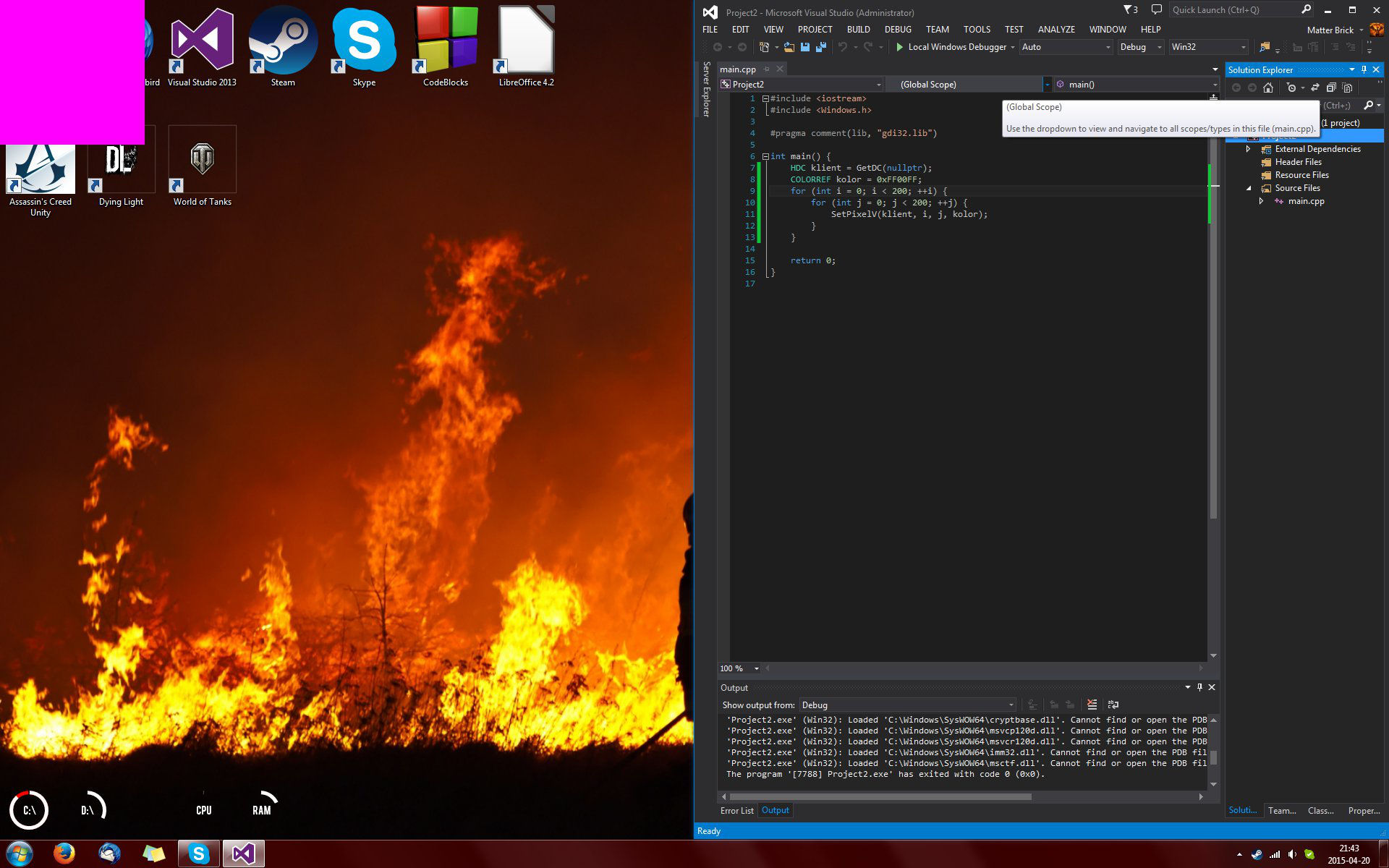Viewport: 1389px width, 868px height.
Task: Open Firefox from the taskbar
Action: (x=64, y=854)
